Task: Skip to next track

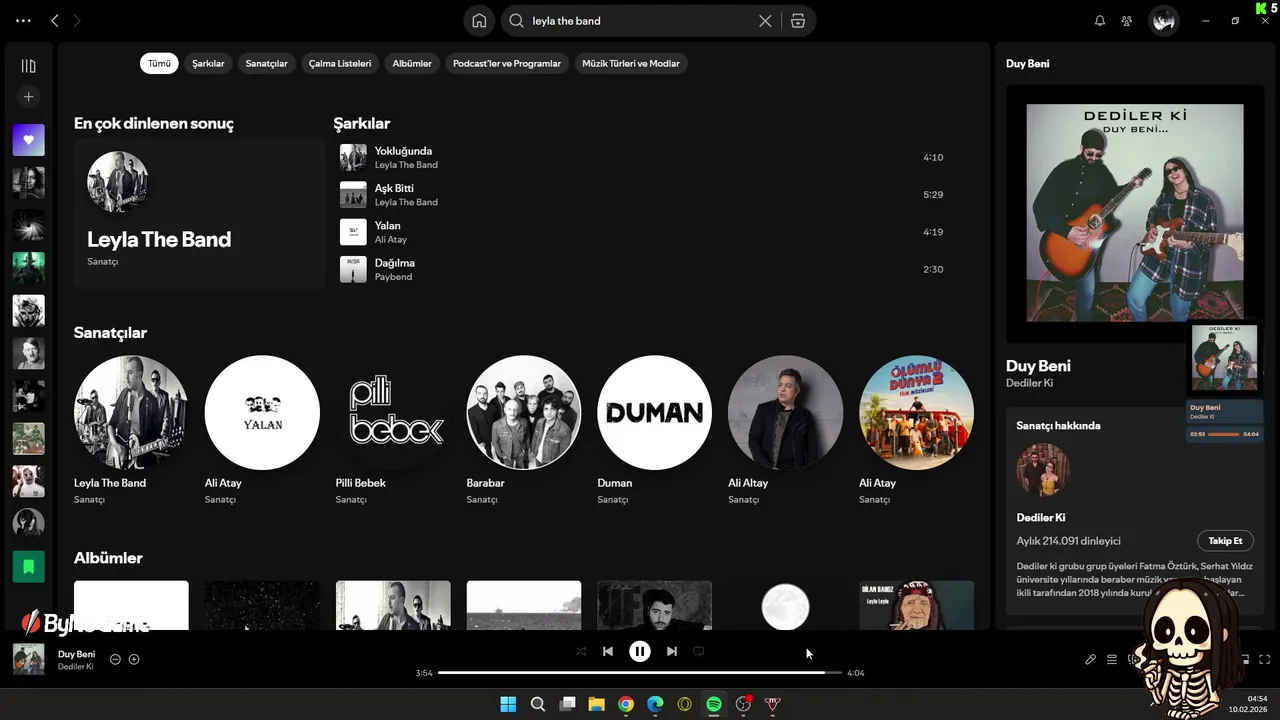Action: coord(672,651)
